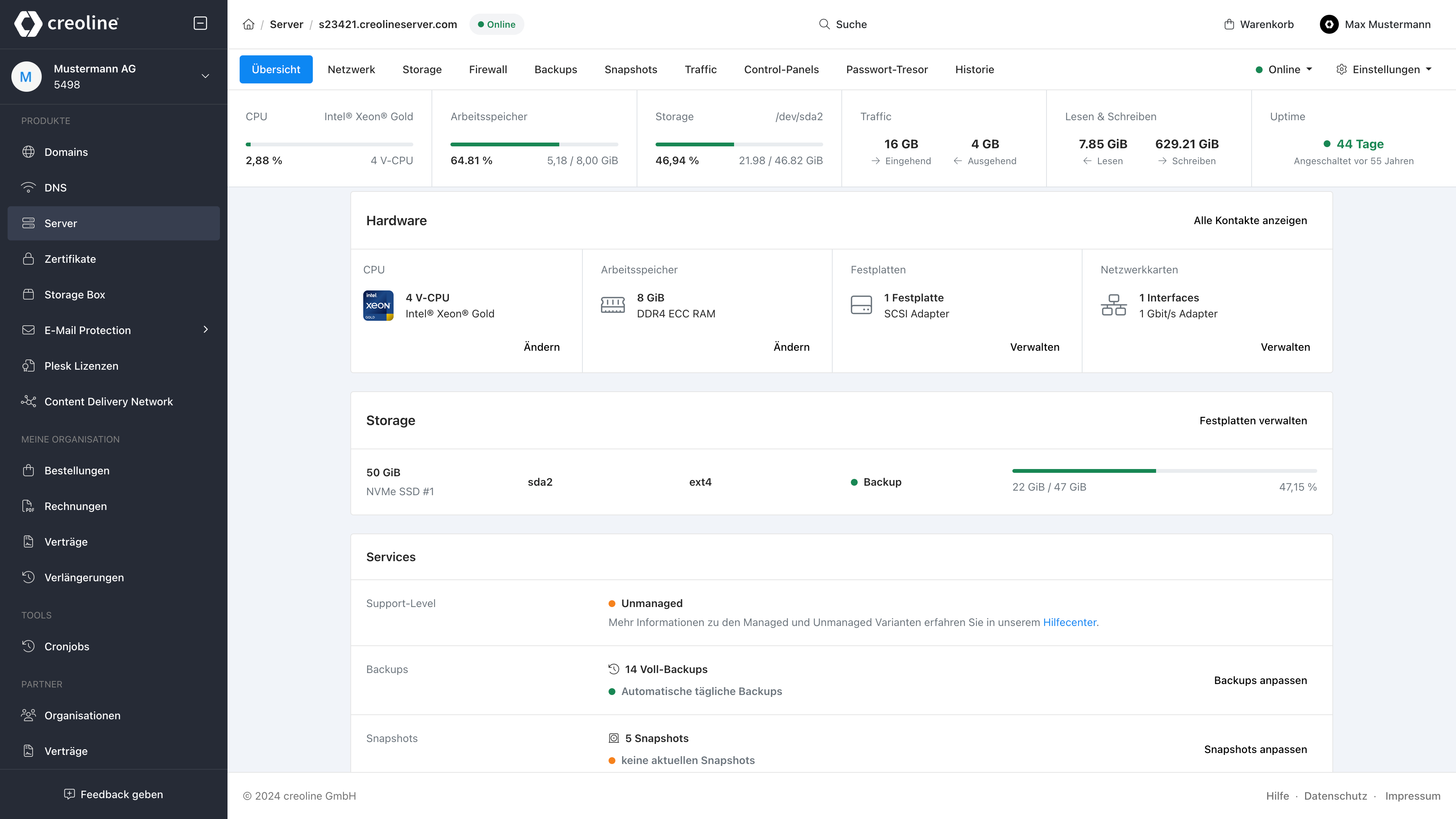The width and height of the screenshot is (1456, 819).
Task: Click Festplatten verwalten link
Action: [1252, 420]
